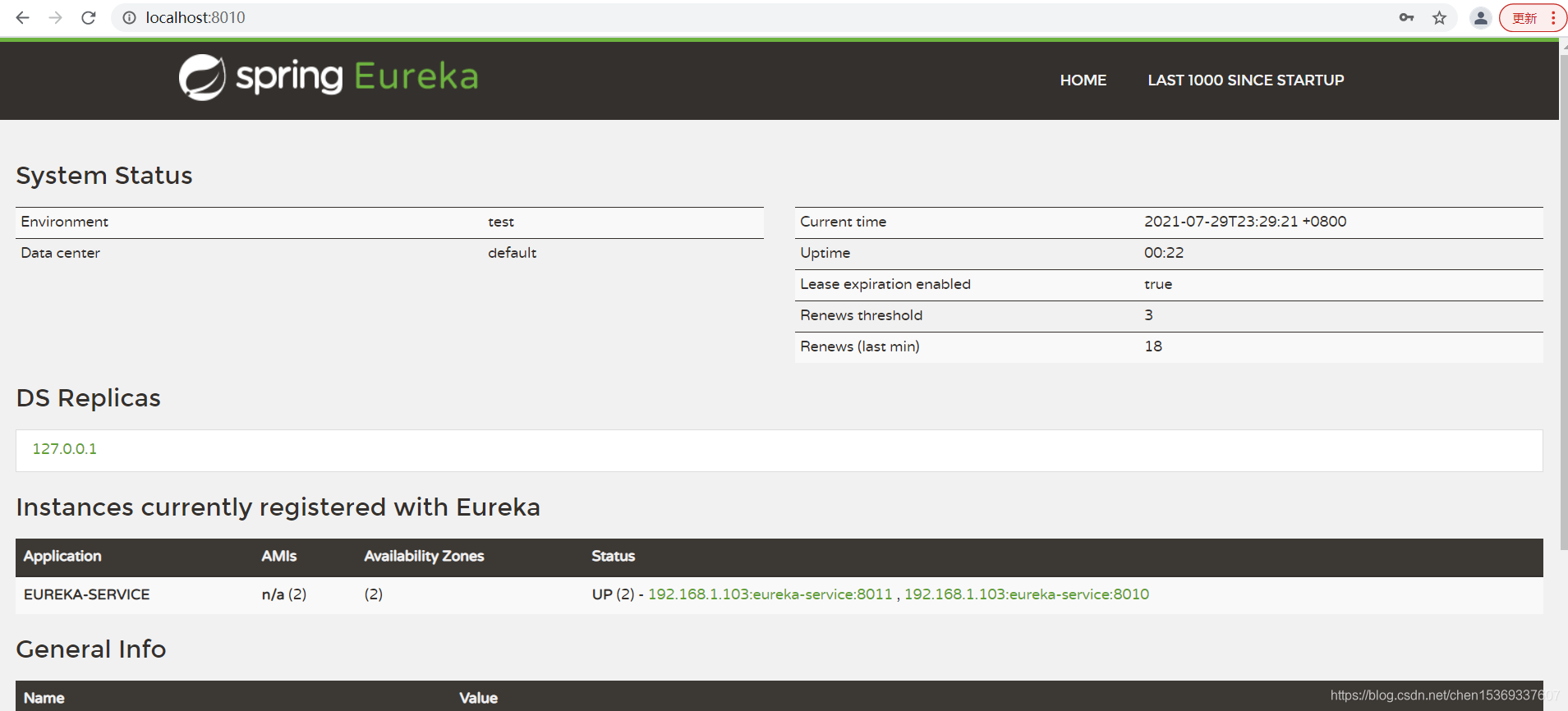The height and width of the screenshot is (711, 1568).
Task: Open the 192.168.1.103:eureka-service:8011 instance link
Action: tap(770, 594)
